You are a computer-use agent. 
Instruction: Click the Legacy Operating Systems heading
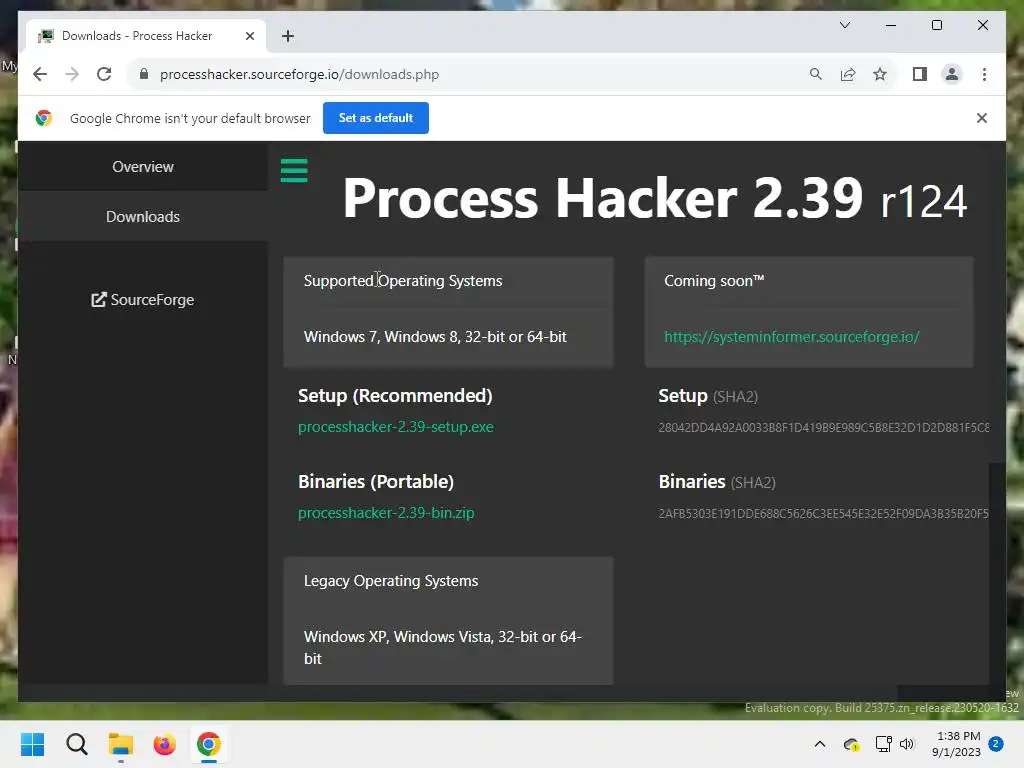(391, 581)
